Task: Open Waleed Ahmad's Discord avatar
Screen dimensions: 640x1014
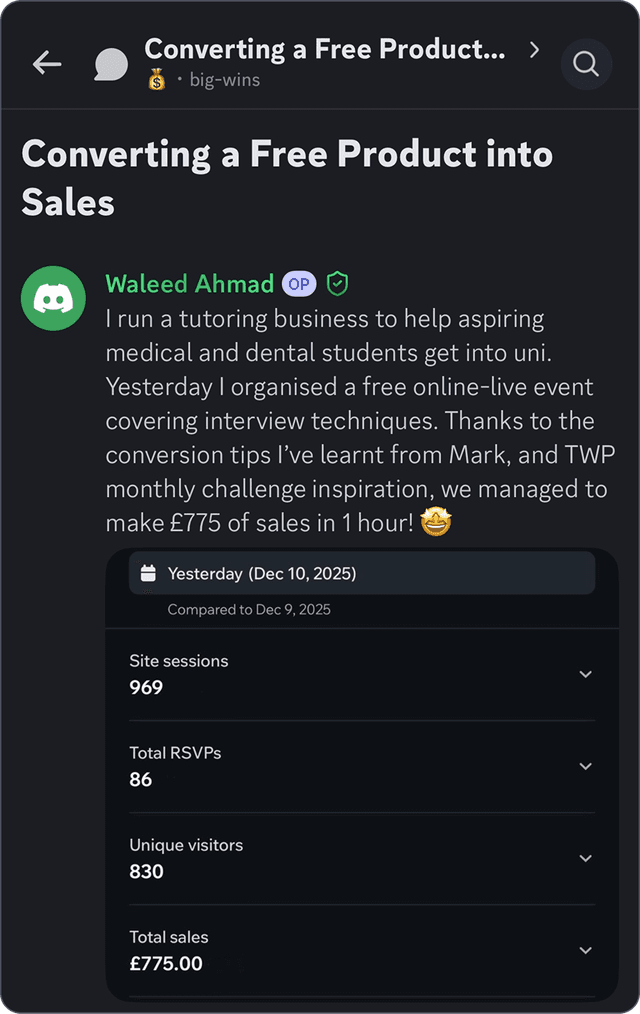Action: click(x=53, y=298)
